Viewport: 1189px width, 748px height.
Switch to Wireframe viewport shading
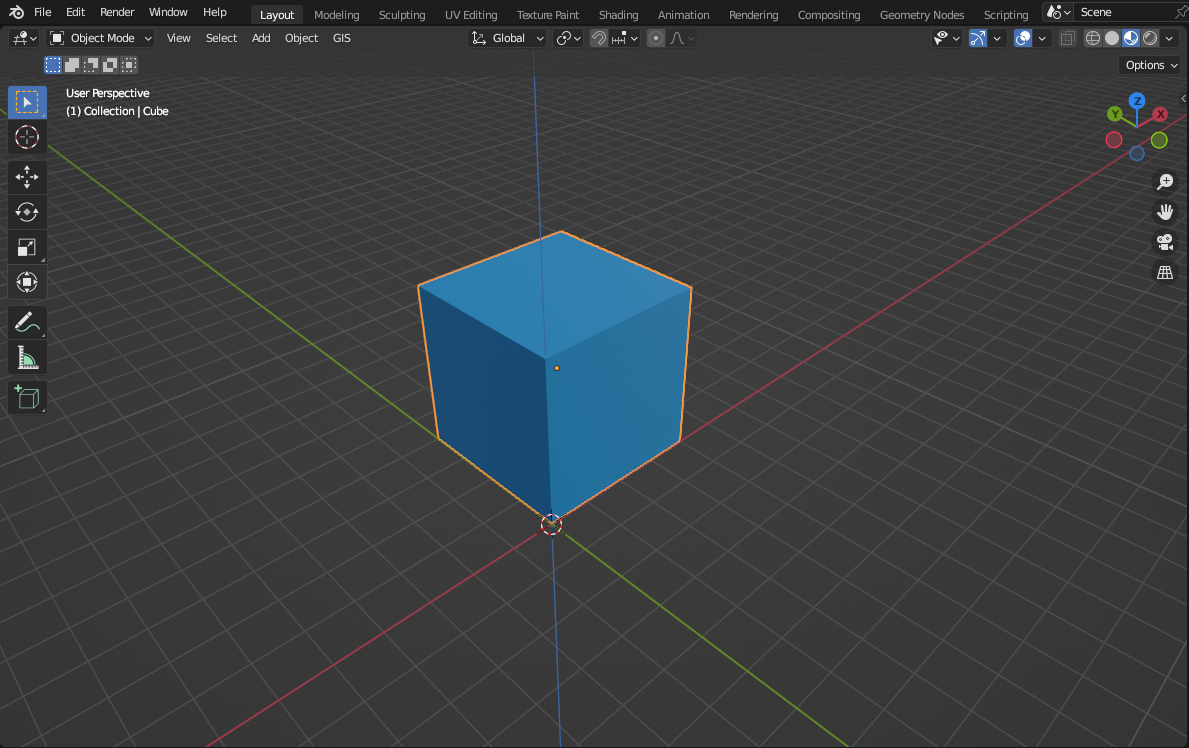coord(1092,38)
